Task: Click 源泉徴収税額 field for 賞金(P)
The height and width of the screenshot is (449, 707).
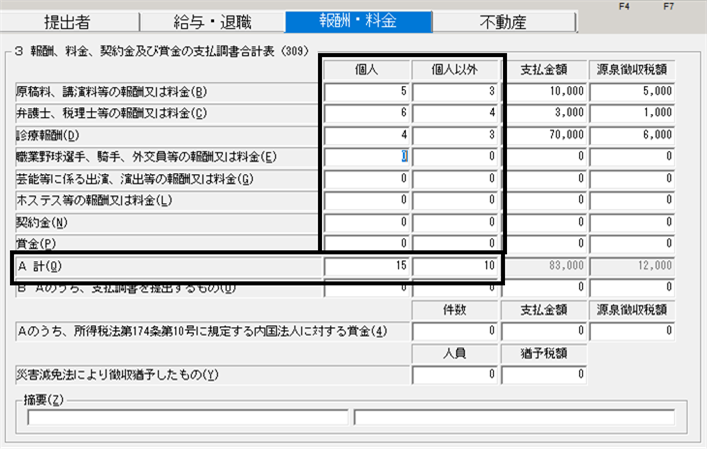Action: 632,243
